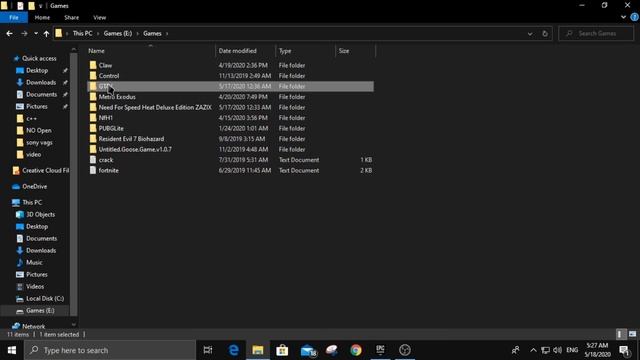640x360 pixels.
Task: Show hidden system tray icons
Action: click(x=533, y=350)
